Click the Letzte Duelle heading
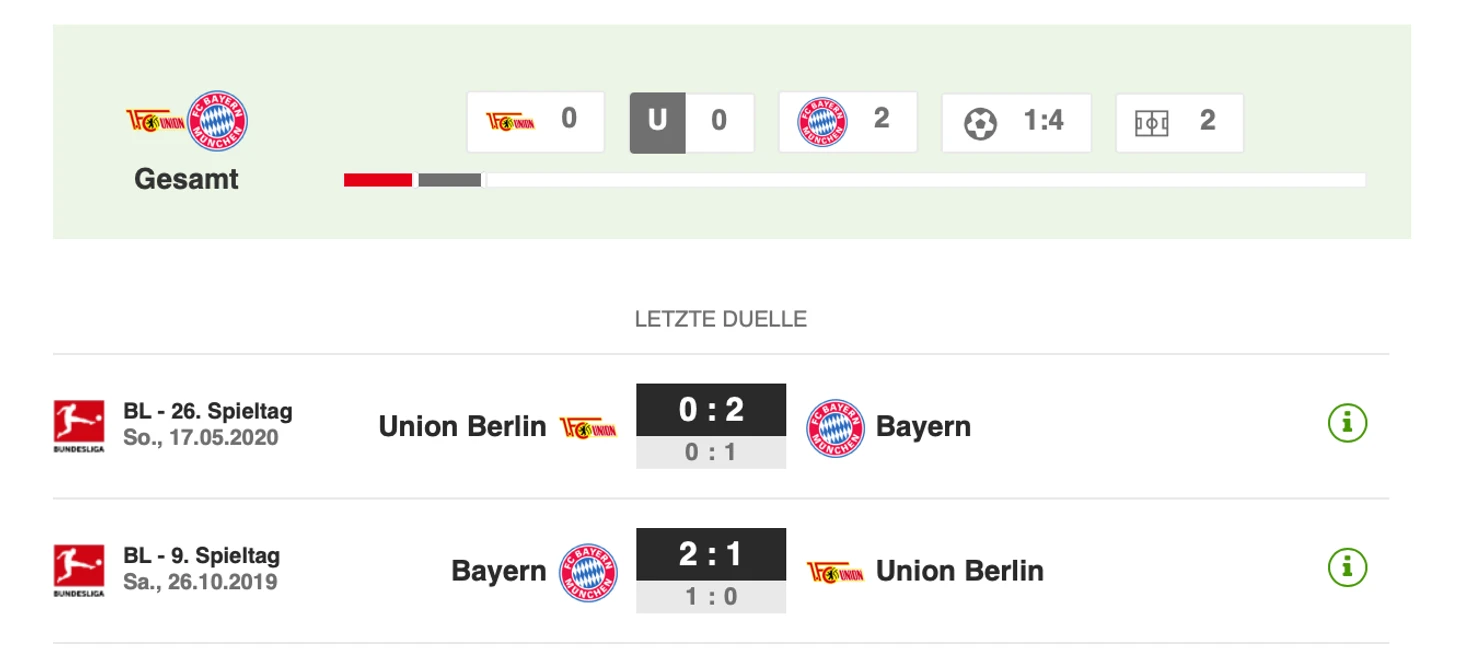 (x=720, y=320)
